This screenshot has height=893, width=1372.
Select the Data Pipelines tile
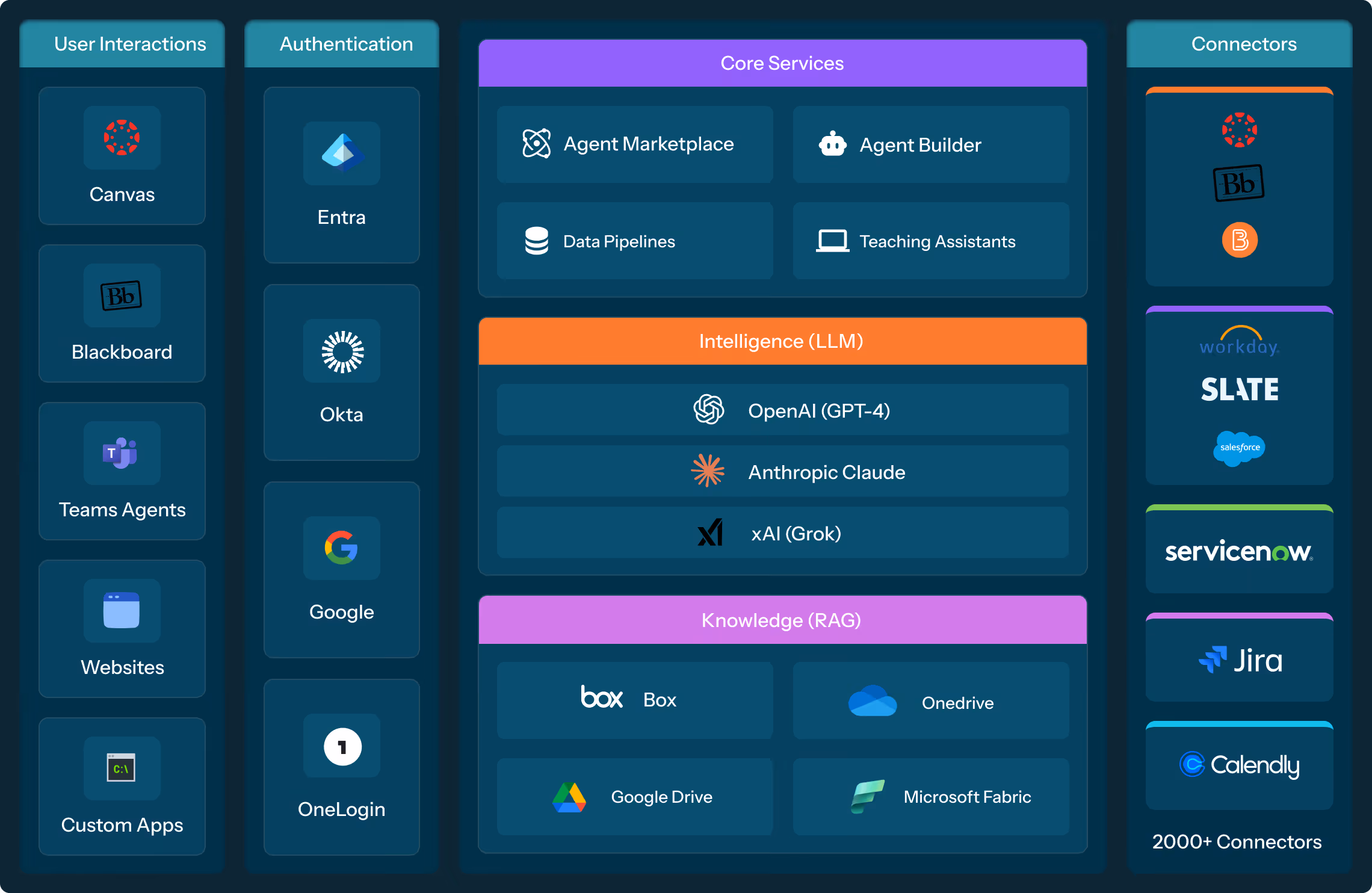[635, 241]
